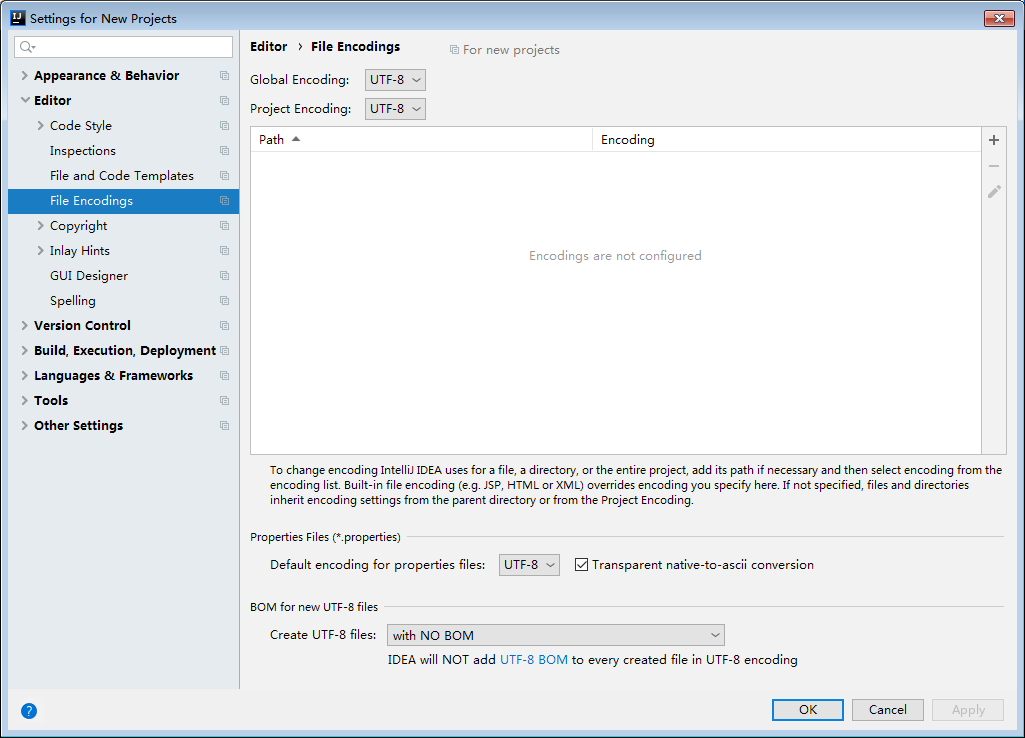The height and width of the screenshot is (738, 1025).
Task: Click project-level icon beside Inlay Hints
Action: tap(224, 251)
